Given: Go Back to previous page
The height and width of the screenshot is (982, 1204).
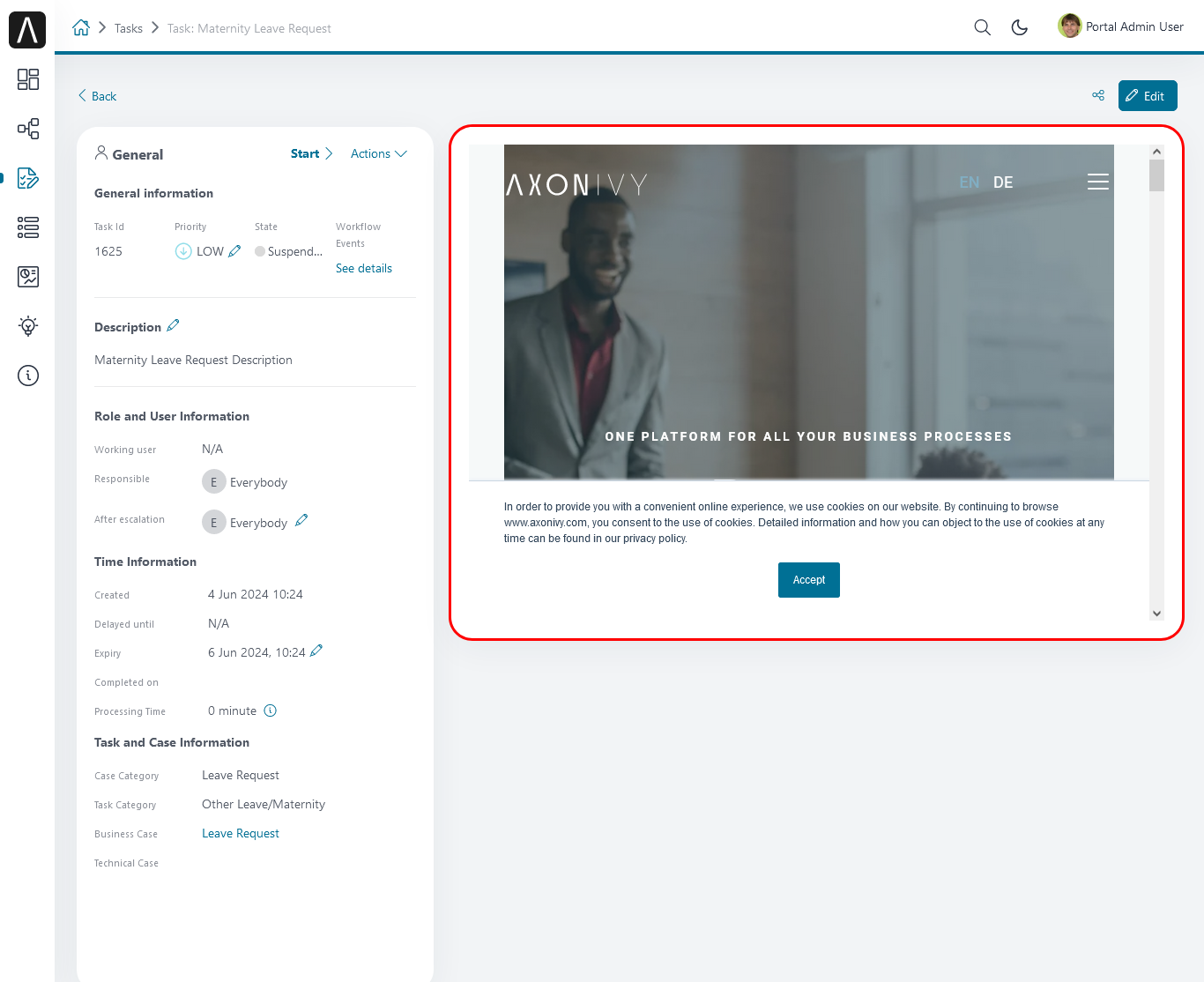Looking at the screenshot, I should (x=97, y=96).
